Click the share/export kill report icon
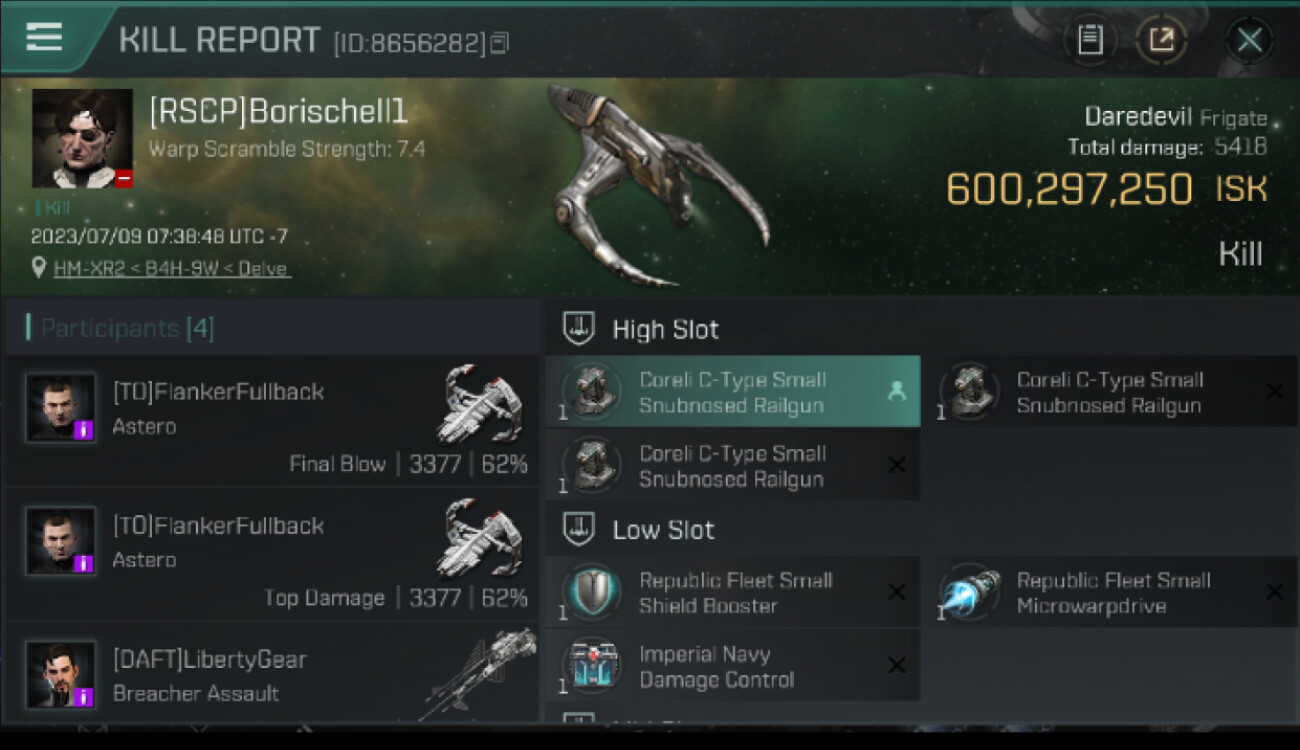 tap(1162, 40)
